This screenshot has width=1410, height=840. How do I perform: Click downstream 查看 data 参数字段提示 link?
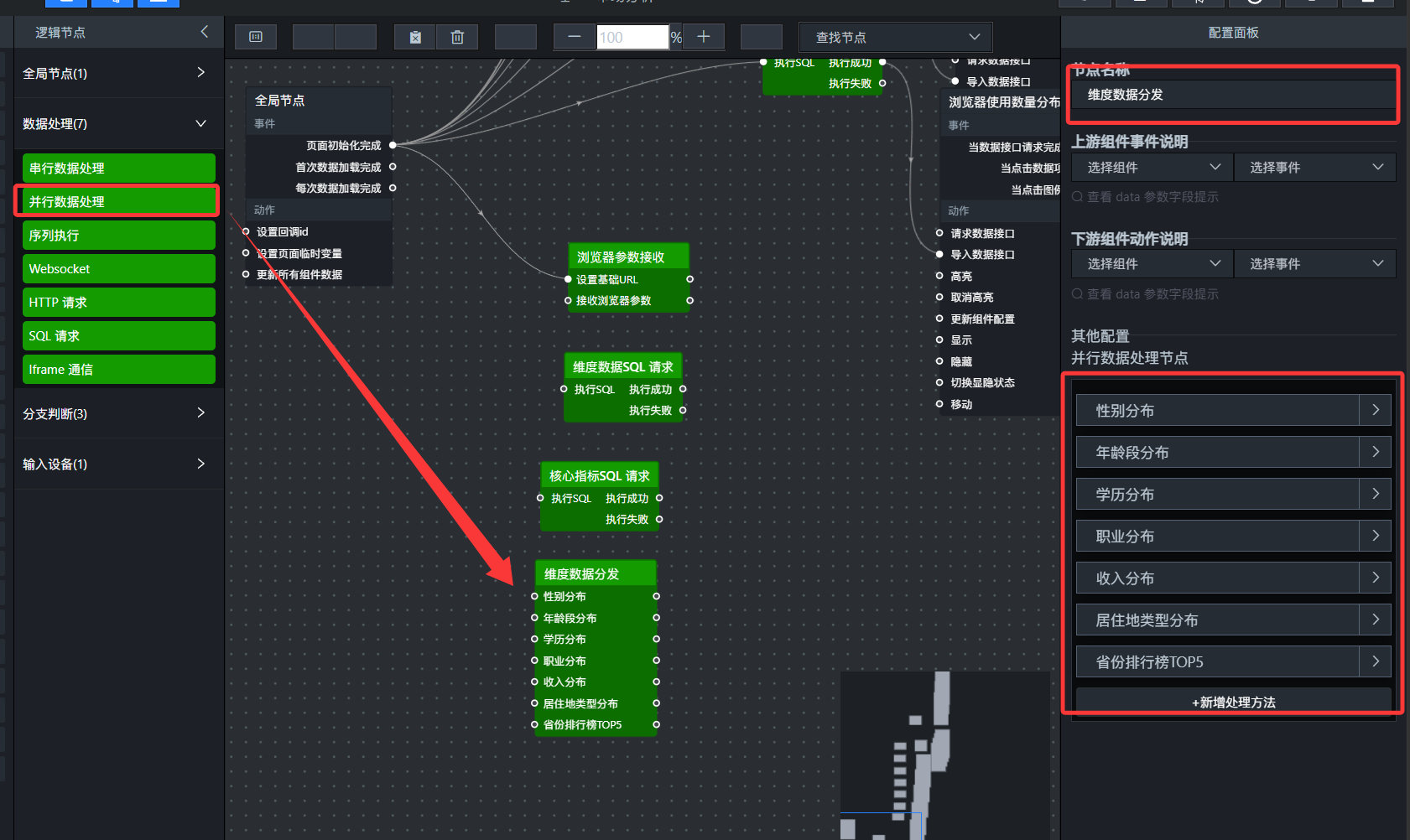(1145, 294)
